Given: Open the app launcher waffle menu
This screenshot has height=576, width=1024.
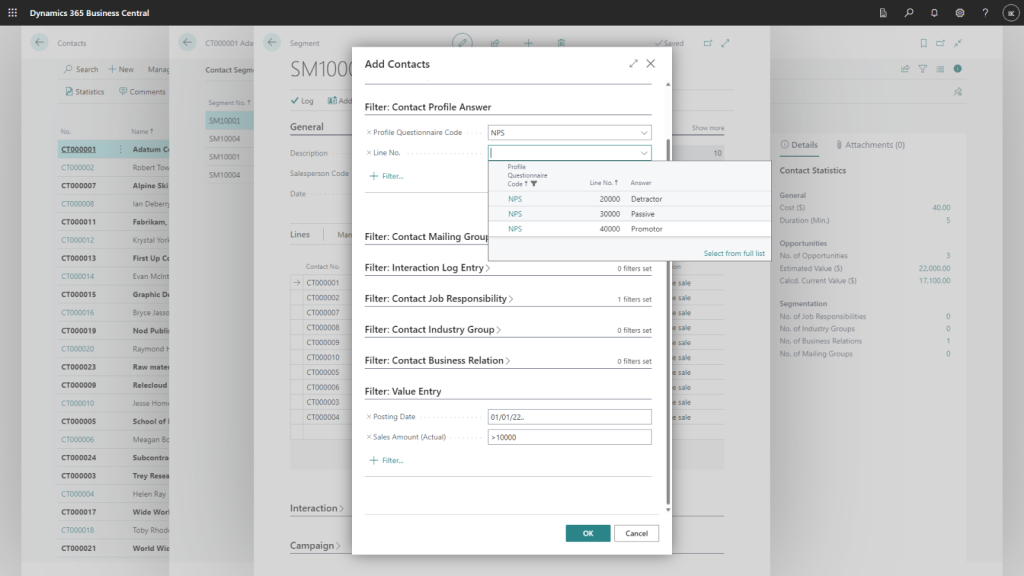Looking at the screenshot, I should pyautogui.click(x=12, y=12).
